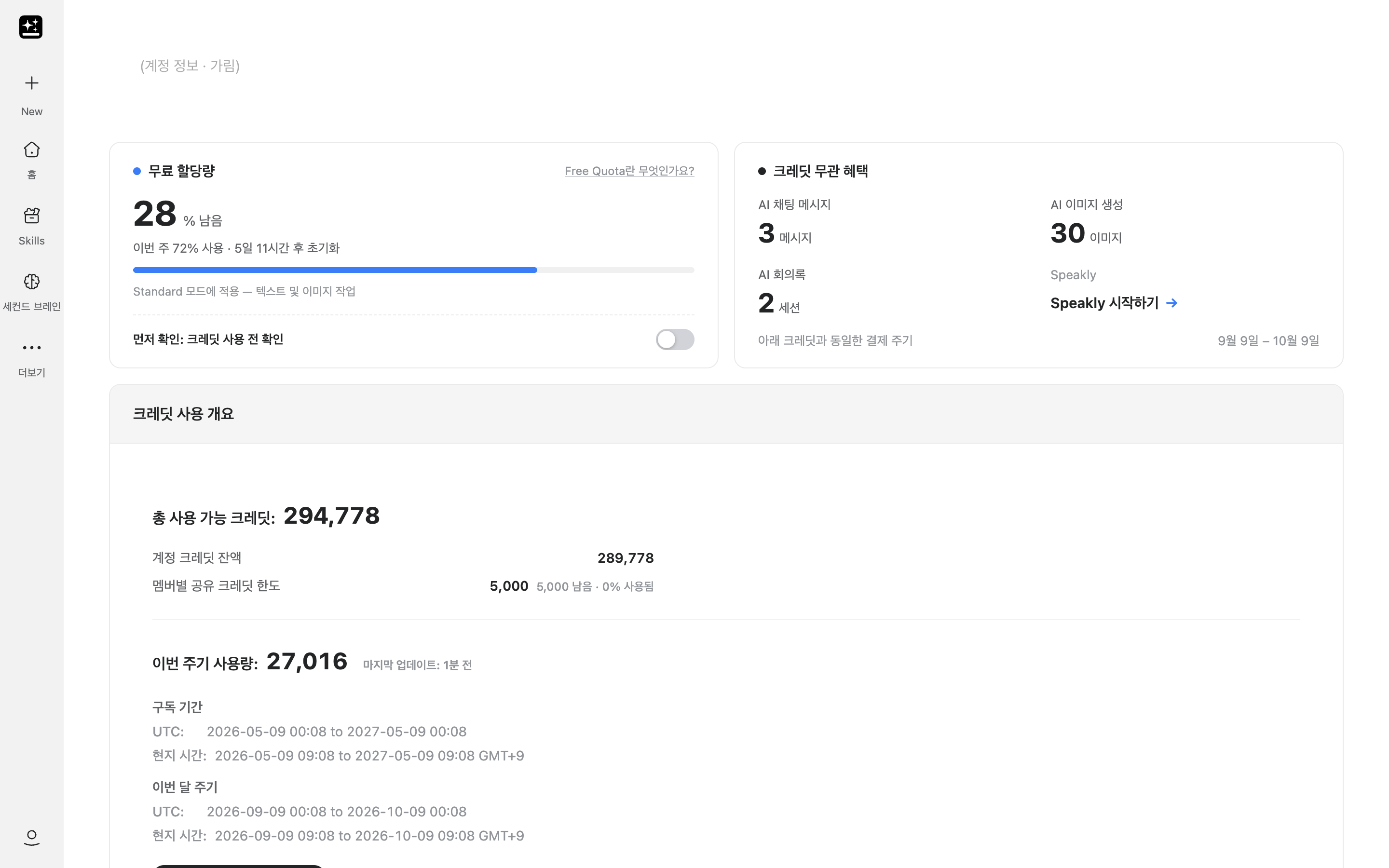Click the arrow next to Speakly 시작하기
This screenshot has width=1389, height=868.
click(x=1171, y=303)
